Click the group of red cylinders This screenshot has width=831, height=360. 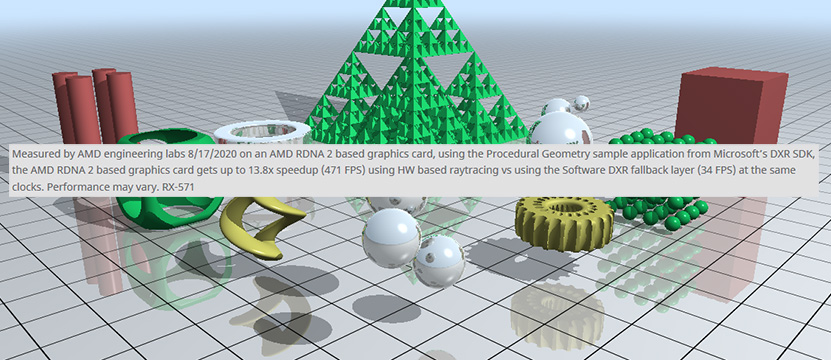(95, 106)
